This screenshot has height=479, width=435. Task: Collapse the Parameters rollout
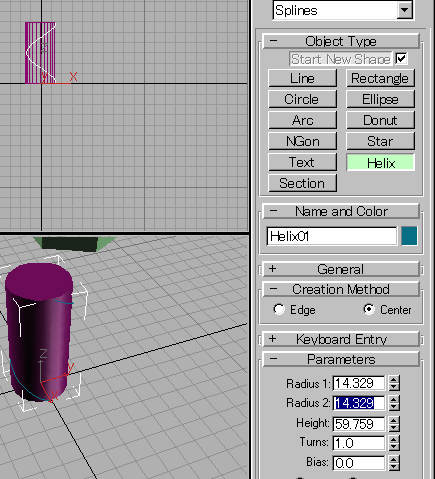(x=341, y=359)
